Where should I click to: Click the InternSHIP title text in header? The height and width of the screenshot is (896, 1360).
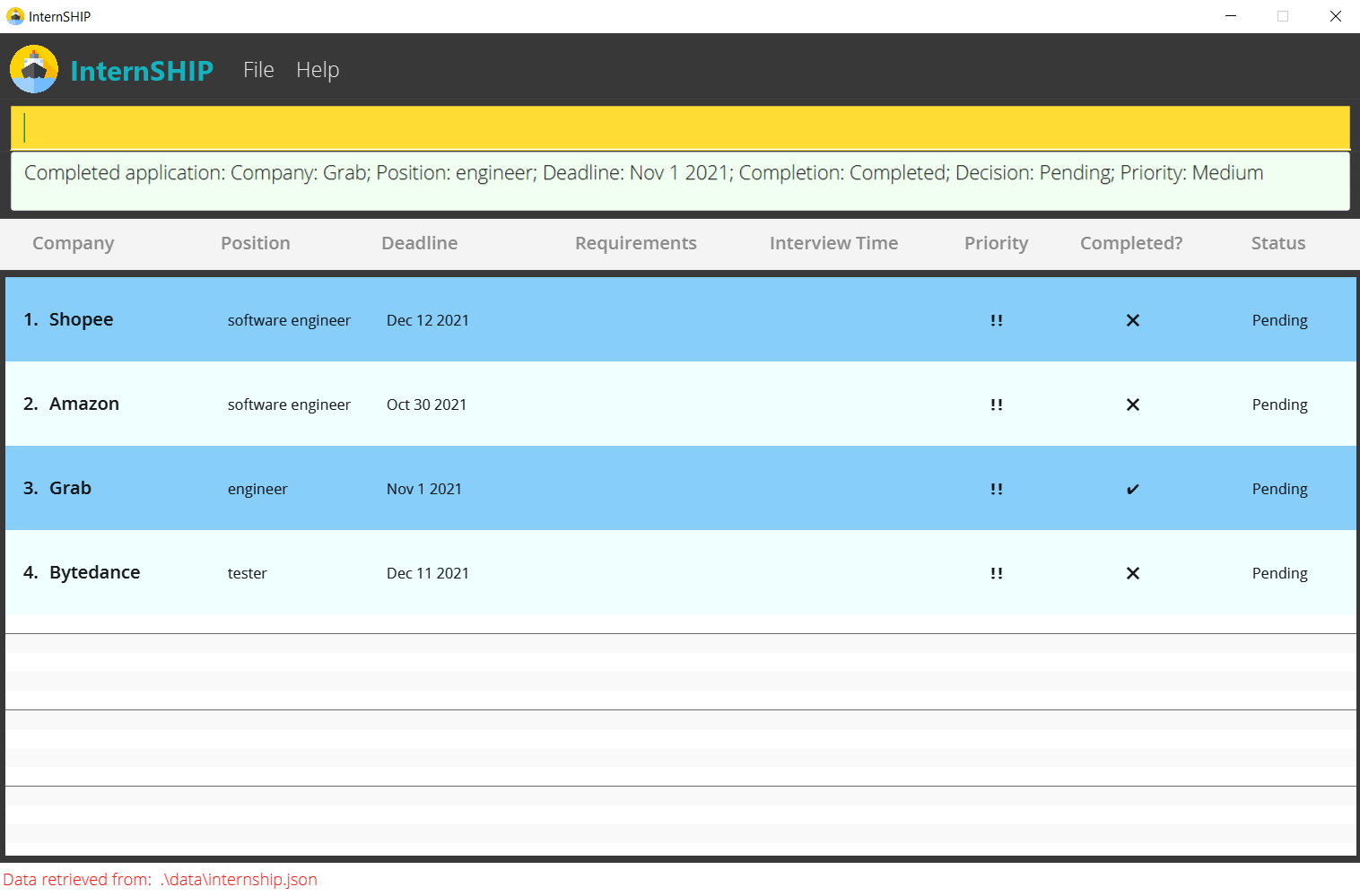142,71
